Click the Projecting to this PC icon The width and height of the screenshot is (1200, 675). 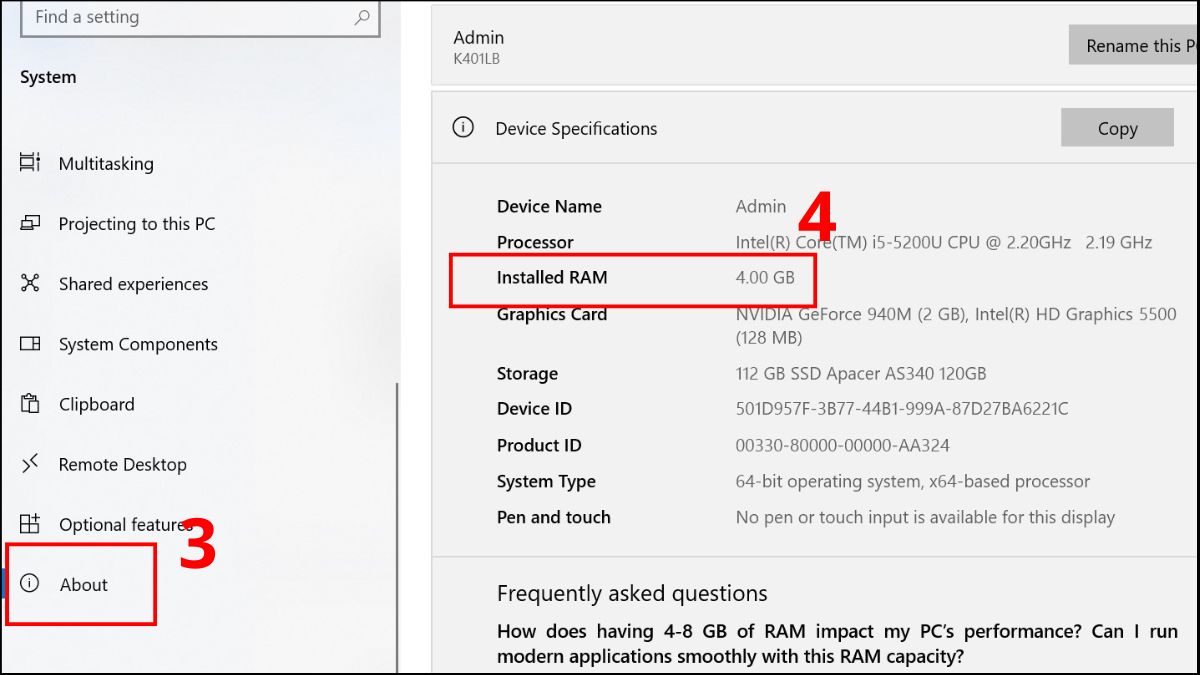pyautogui.click(x=30, y=224)
